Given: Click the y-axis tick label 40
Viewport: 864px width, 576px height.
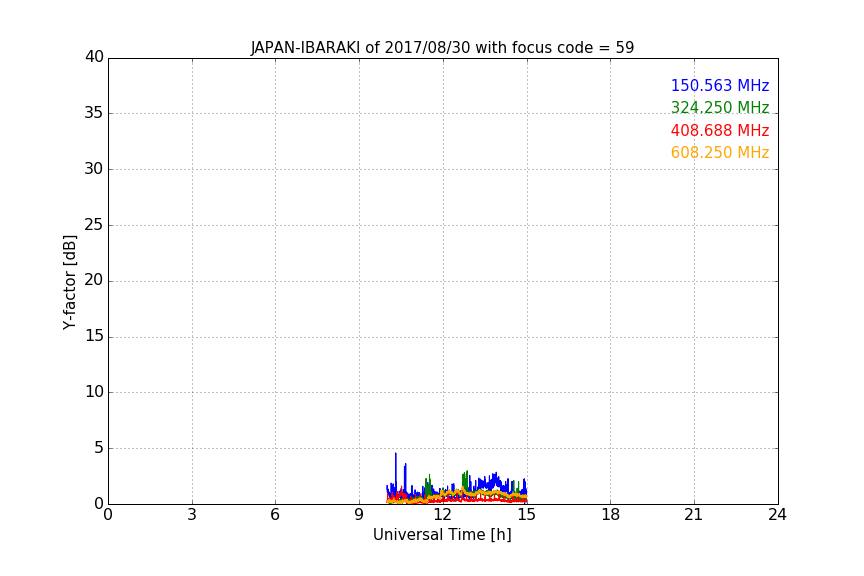Looking at the screenshot, I should (94, 57).
